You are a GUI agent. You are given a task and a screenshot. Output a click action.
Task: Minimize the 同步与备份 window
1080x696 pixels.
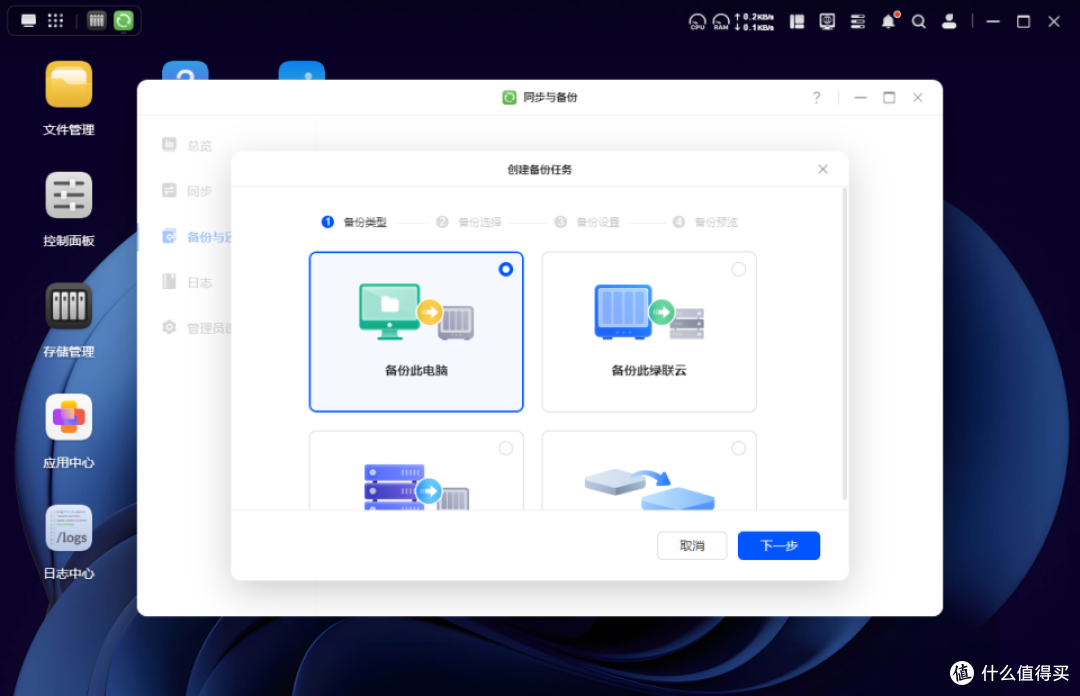click(x=860, y=98)
